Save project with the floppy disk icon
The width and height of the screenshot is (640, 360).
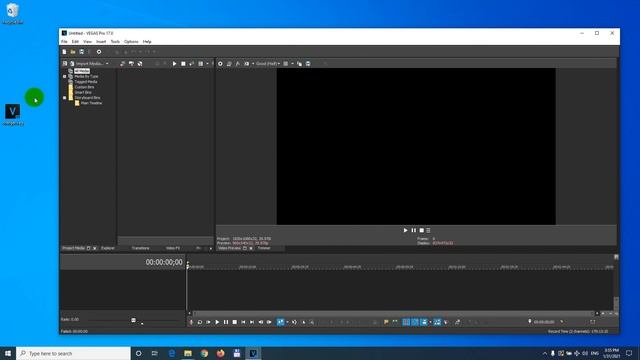click(82, 52)
